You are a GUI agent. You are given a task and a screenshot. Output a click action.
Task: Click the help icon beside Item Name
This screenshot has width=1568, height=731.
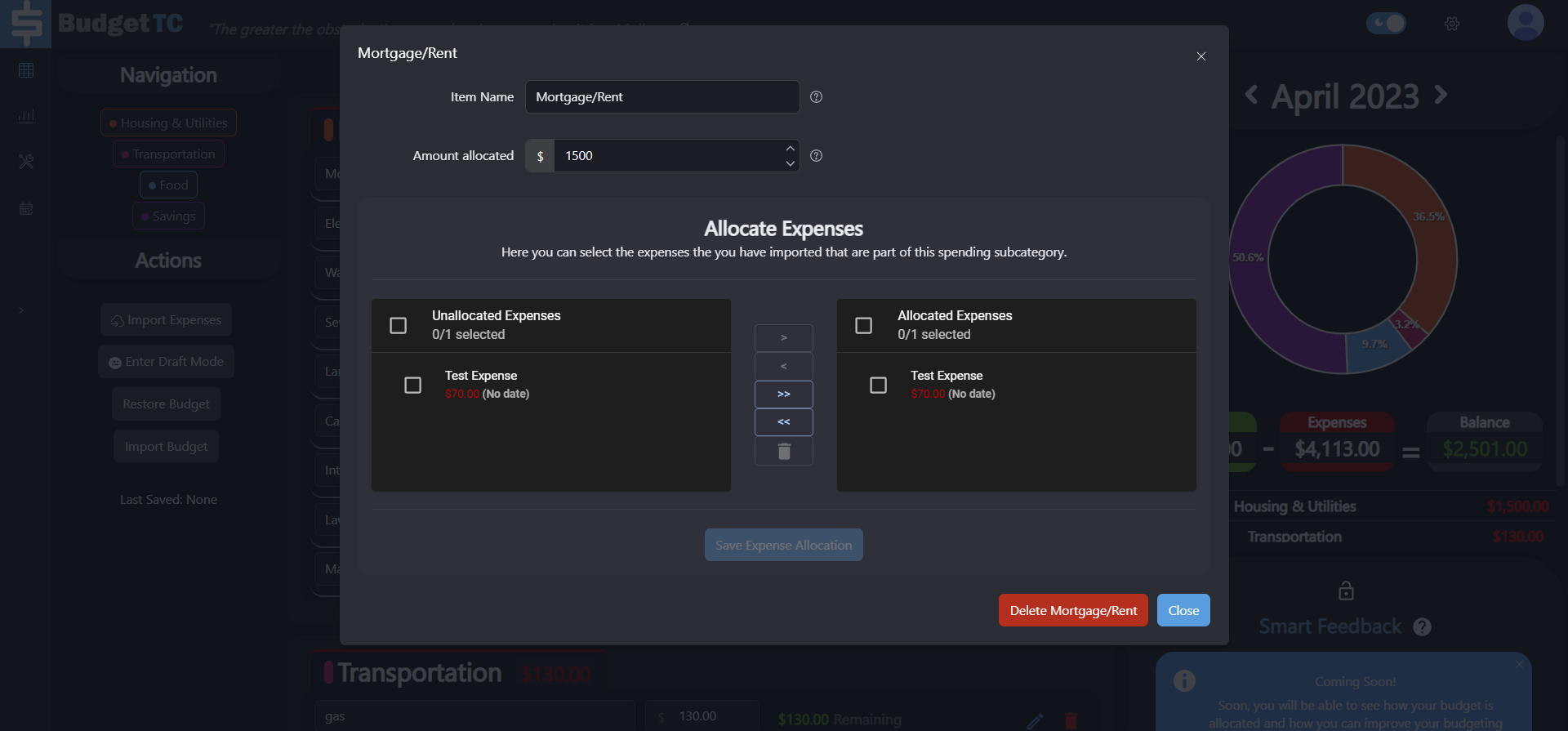click(816, 97)
